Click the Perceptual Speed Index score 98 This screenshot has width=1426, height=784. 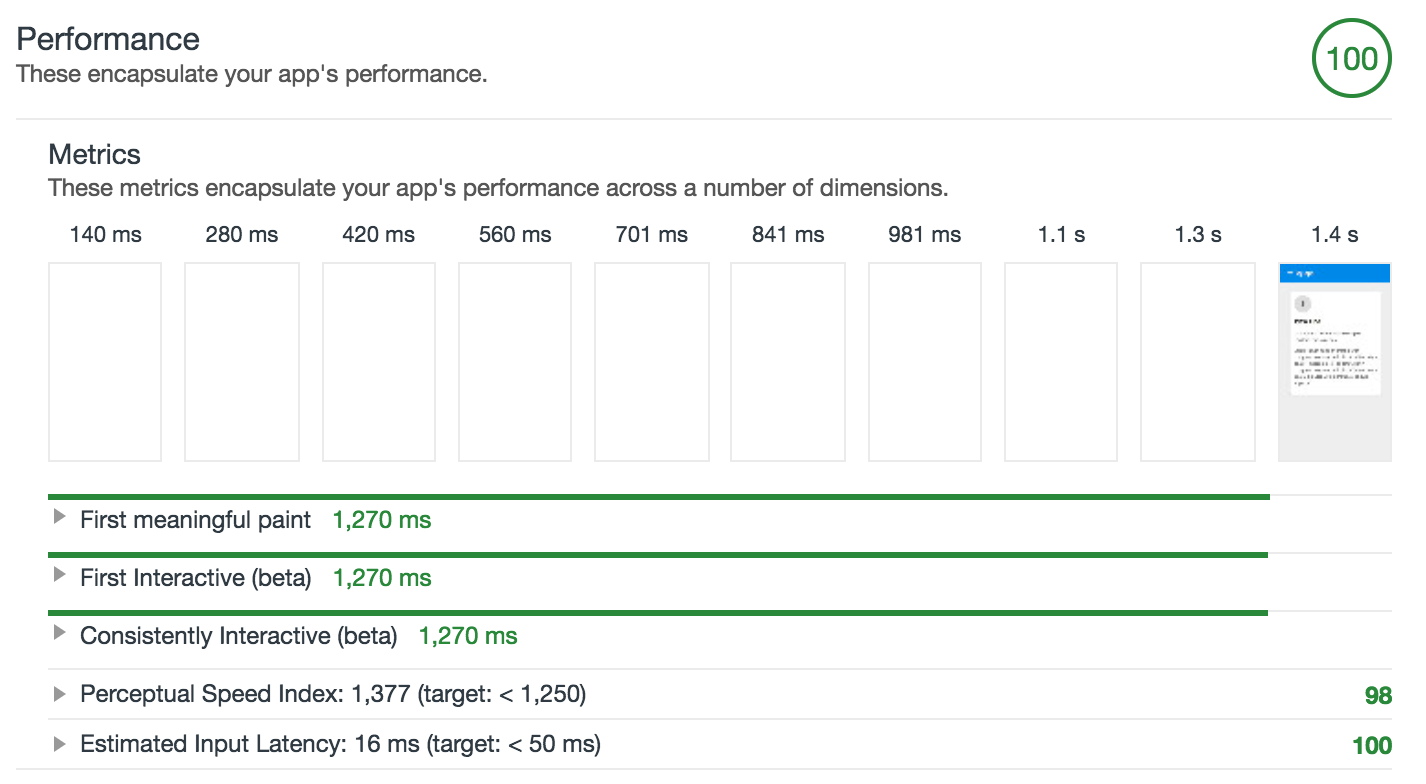click(x=1378, y=695)
